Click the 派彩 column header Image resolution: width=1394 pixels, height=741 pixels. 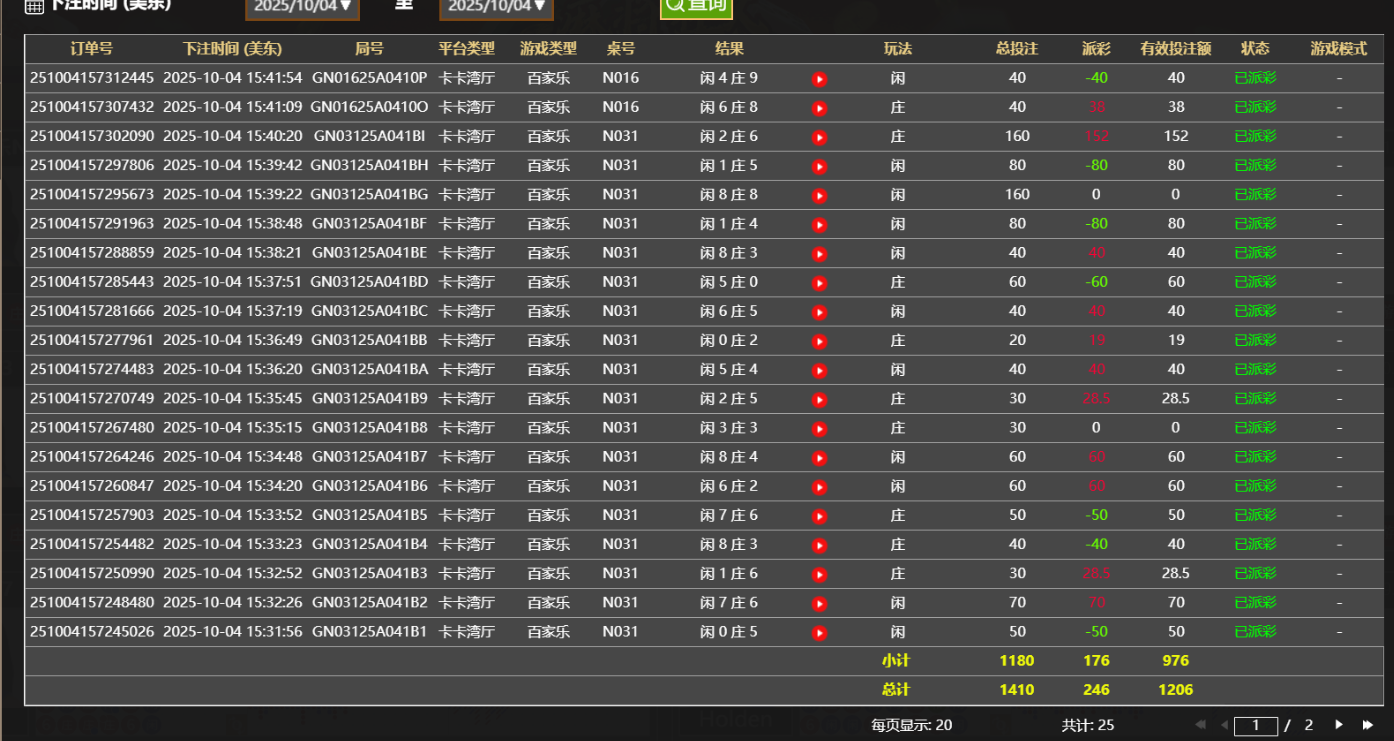[1096, 49]
